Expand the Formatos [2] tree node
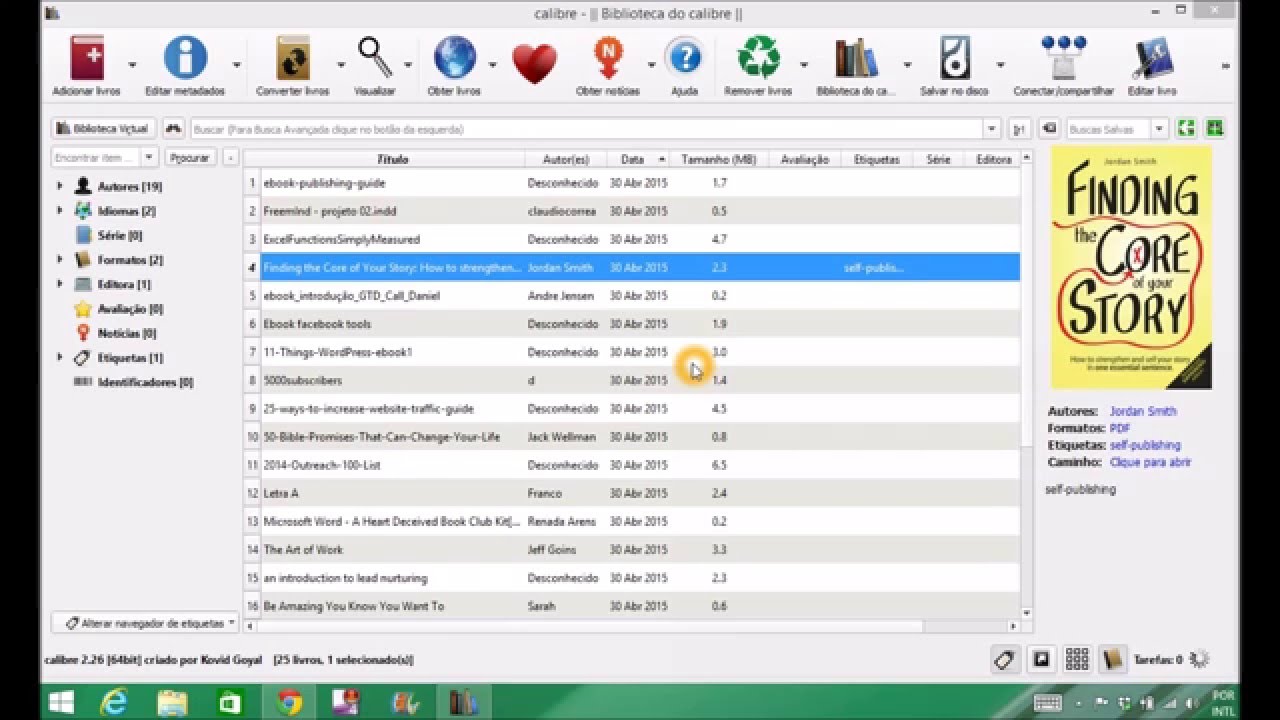This screenshot has width=1280, height=720. coord(59,260)
